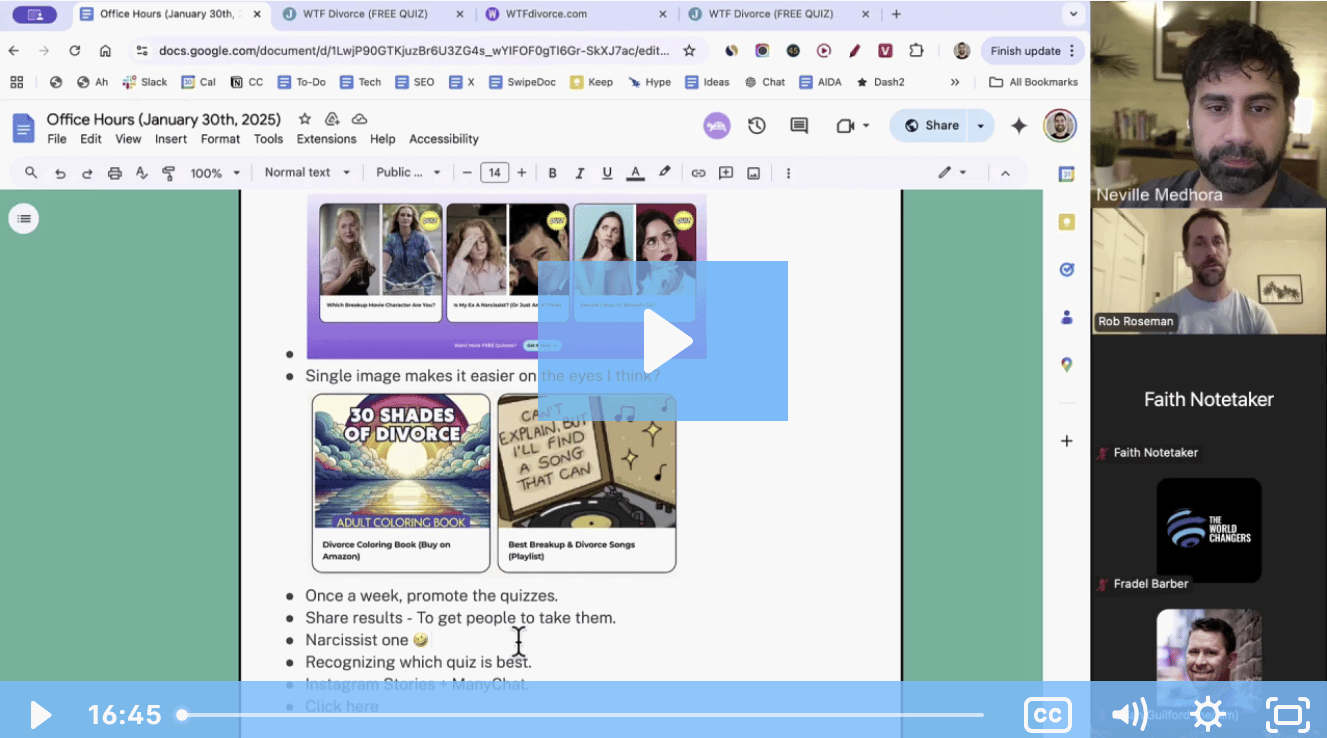Click the insert link icon
The image size is (1327, 738).
tap(698, 173)
